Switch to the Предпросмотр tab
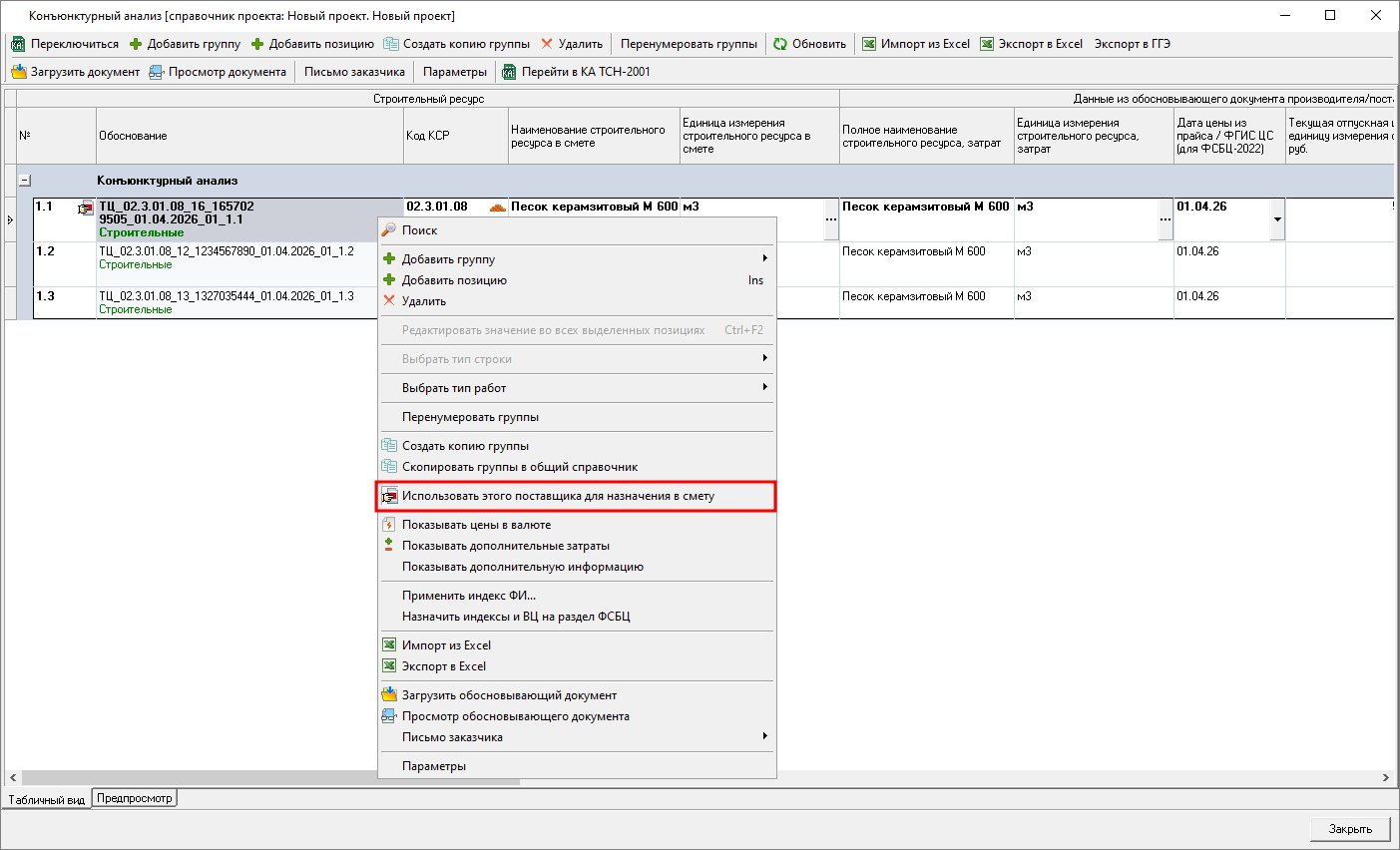Viewport: 1400px width, 850px height. pos(134,798)
